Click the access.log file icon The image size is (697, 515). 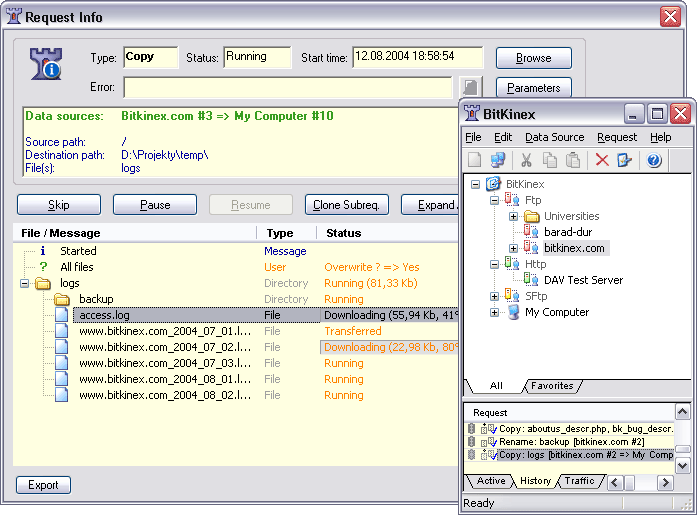62,315
